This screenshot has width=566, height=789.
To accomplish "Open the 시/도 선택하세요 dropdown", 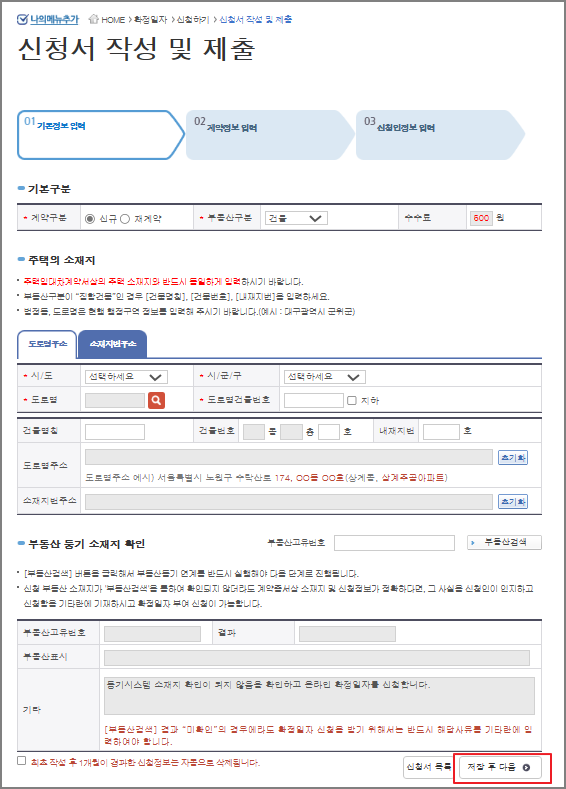I will 126,377.
